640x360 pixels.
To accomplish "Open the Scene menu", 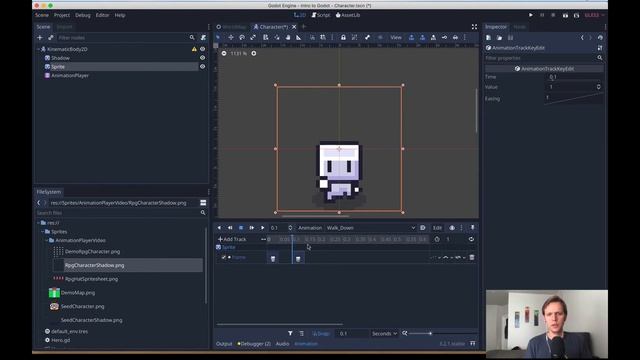I will [x=42, y=15].
